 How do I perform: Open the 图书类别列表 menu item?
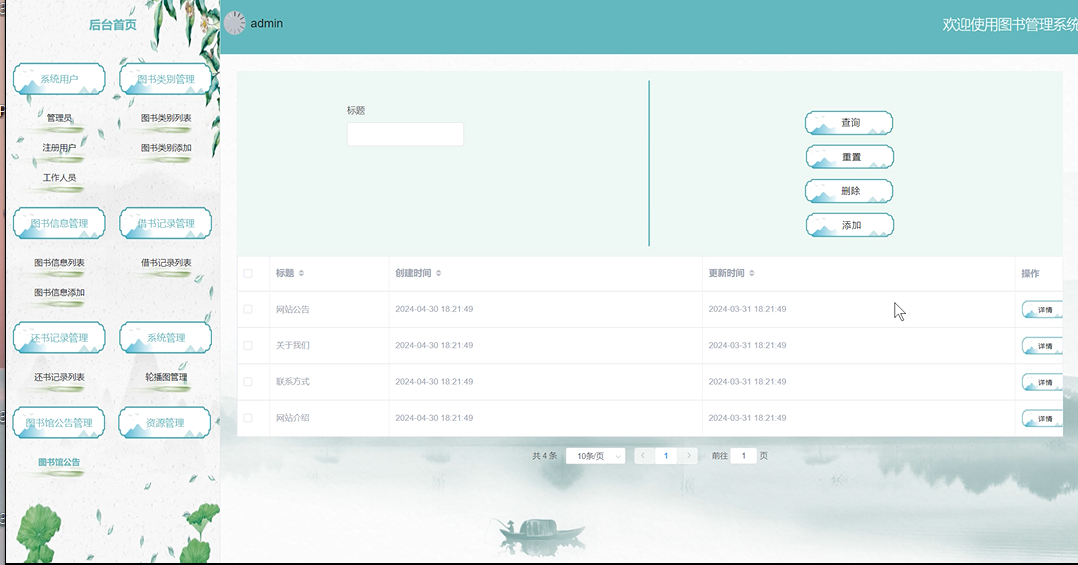click(166, 118)
